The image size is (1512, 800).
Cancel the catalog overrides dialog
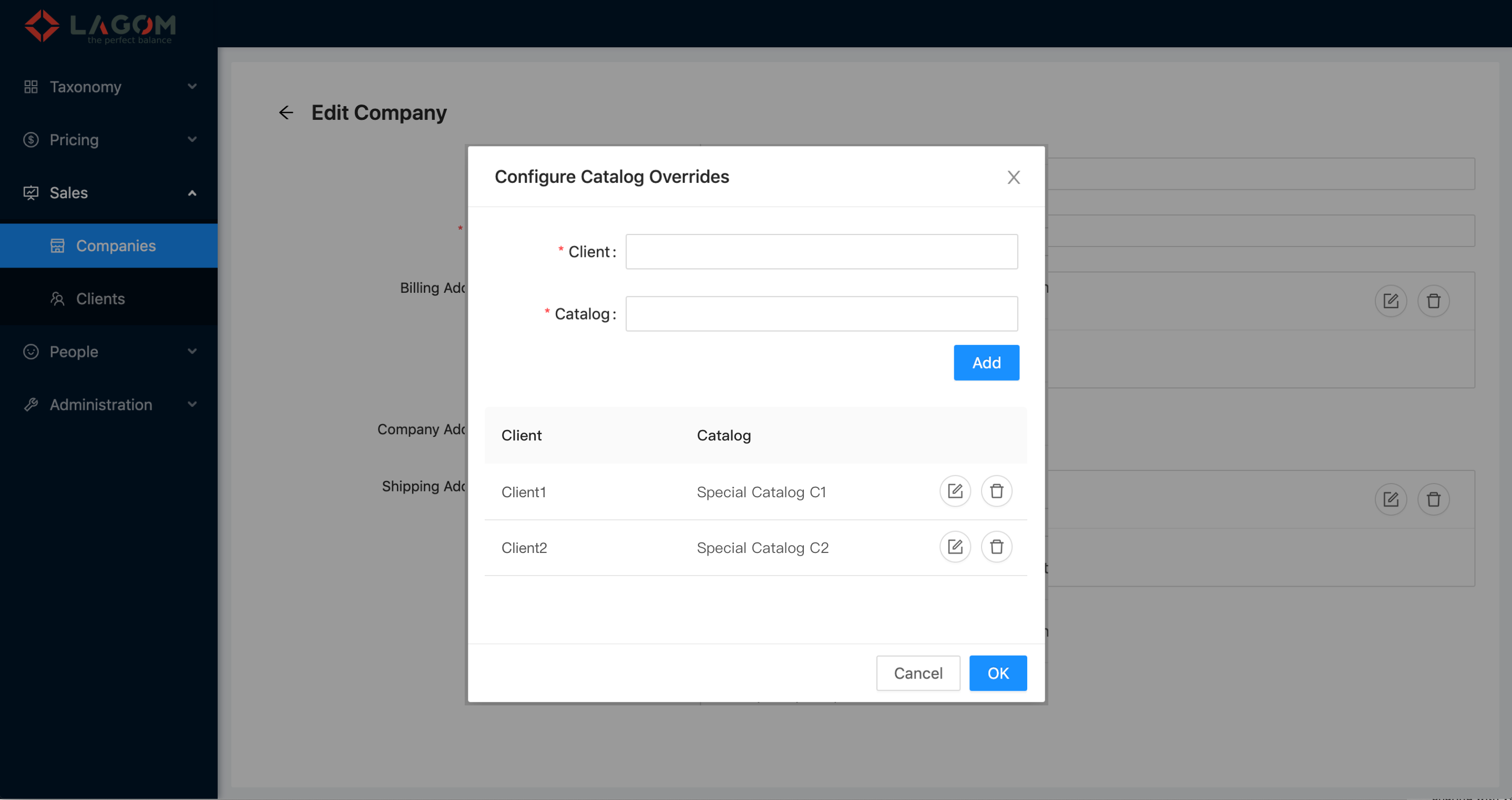[917, 673]
